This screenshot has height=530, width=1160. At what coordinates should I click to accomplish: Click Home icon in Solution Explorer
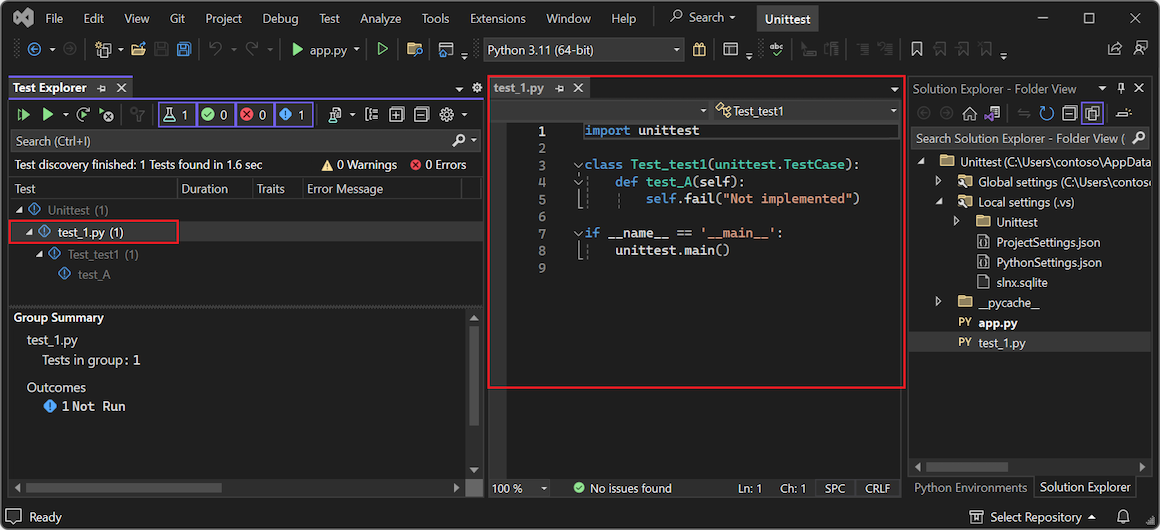point(969,114)
